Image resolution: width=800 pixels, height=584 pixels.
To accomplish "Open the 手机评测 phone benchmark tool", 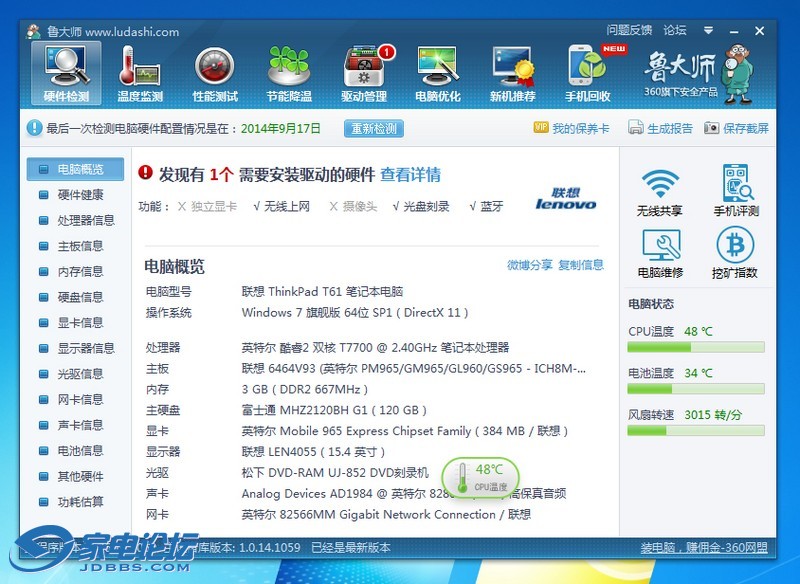I will point(735,192).
